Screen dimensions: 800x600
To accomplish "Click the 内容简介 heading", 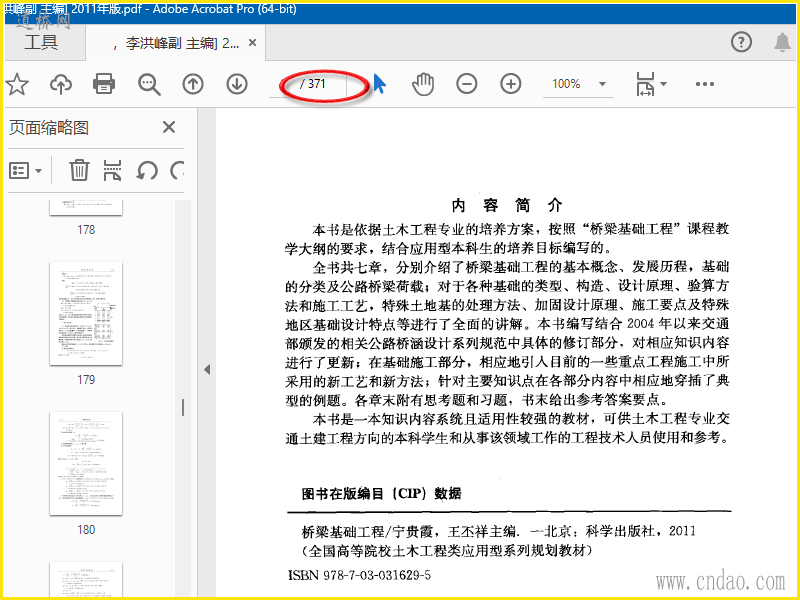I will coord(506,206).
